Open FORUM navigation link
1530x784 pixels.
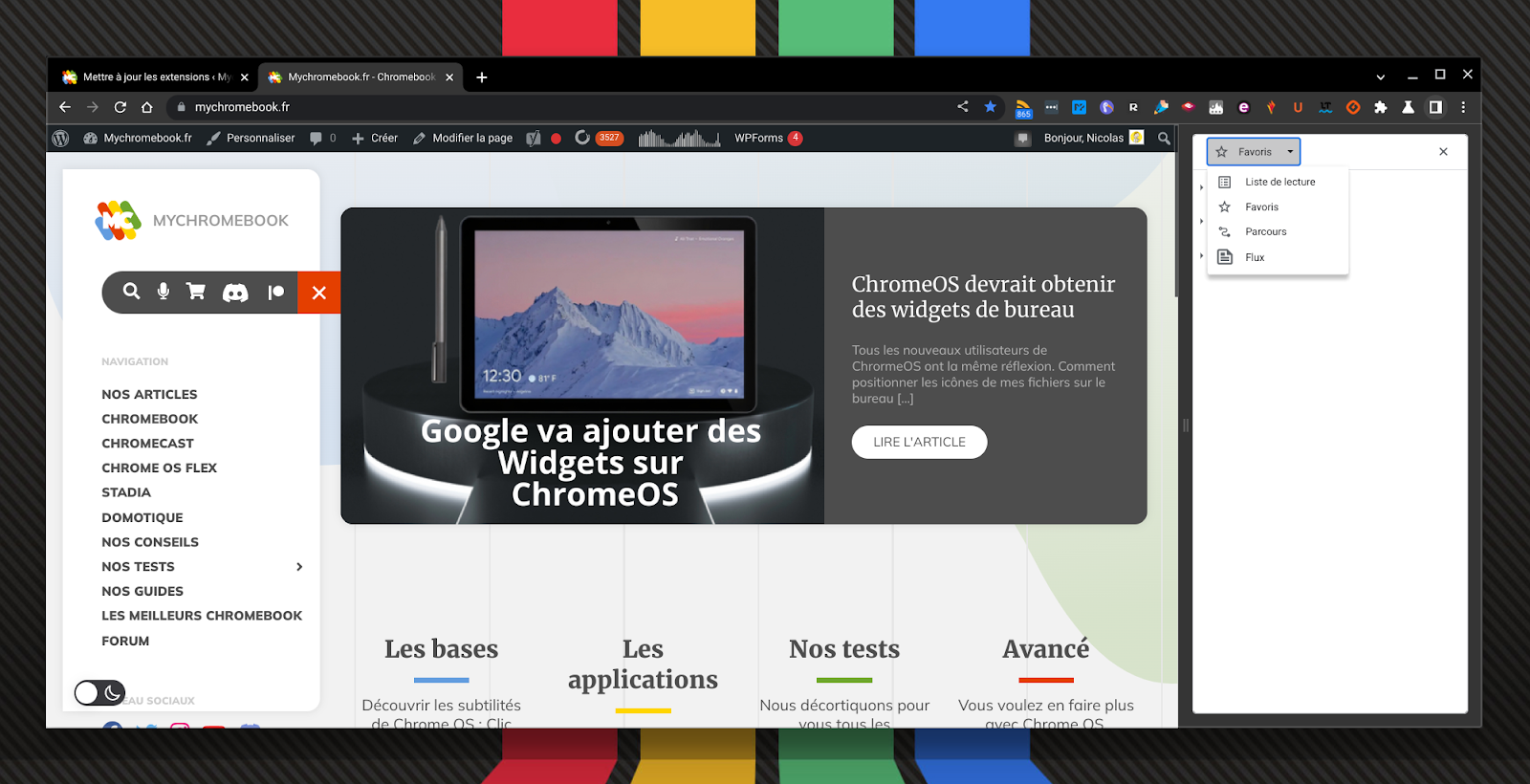coord(125,641)
